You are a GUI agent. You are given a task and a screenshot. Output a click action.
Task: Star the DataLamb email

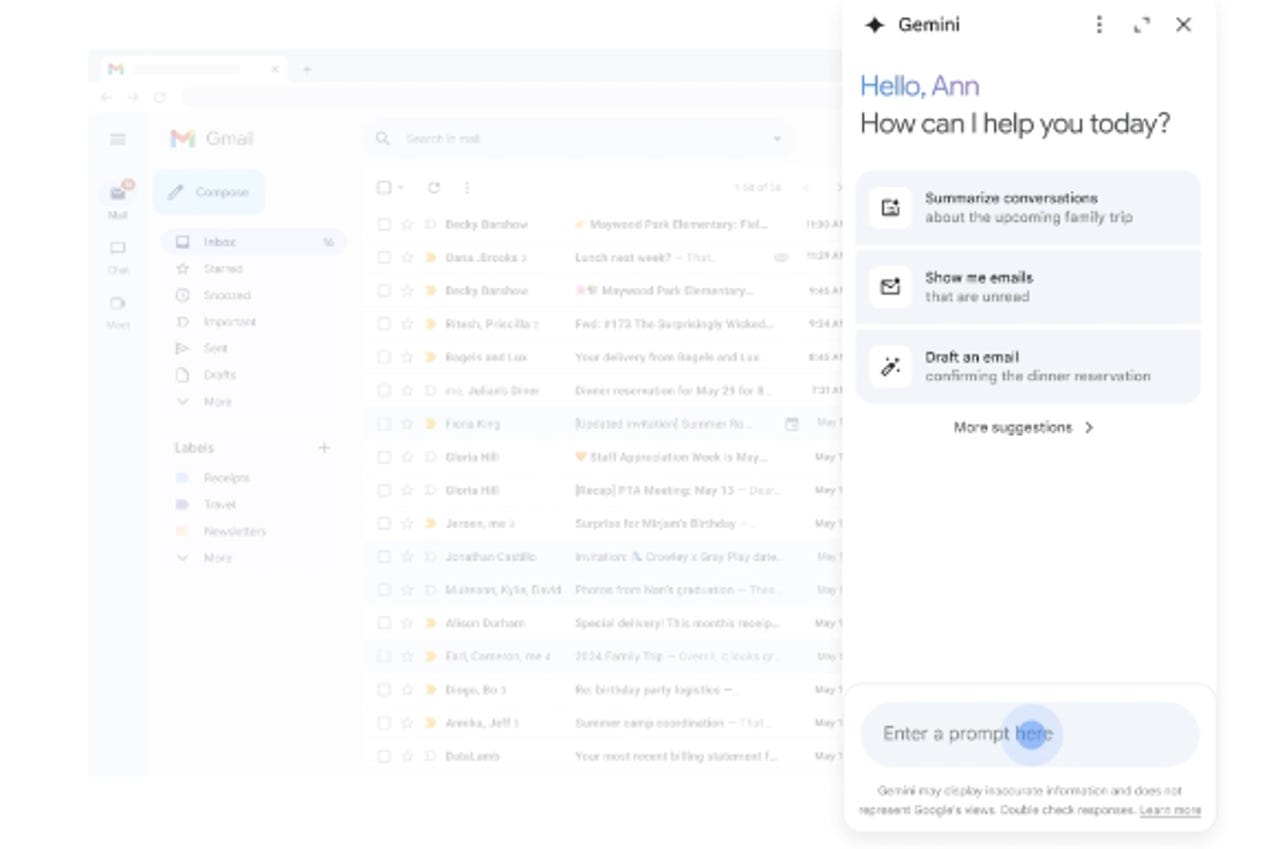407,757
